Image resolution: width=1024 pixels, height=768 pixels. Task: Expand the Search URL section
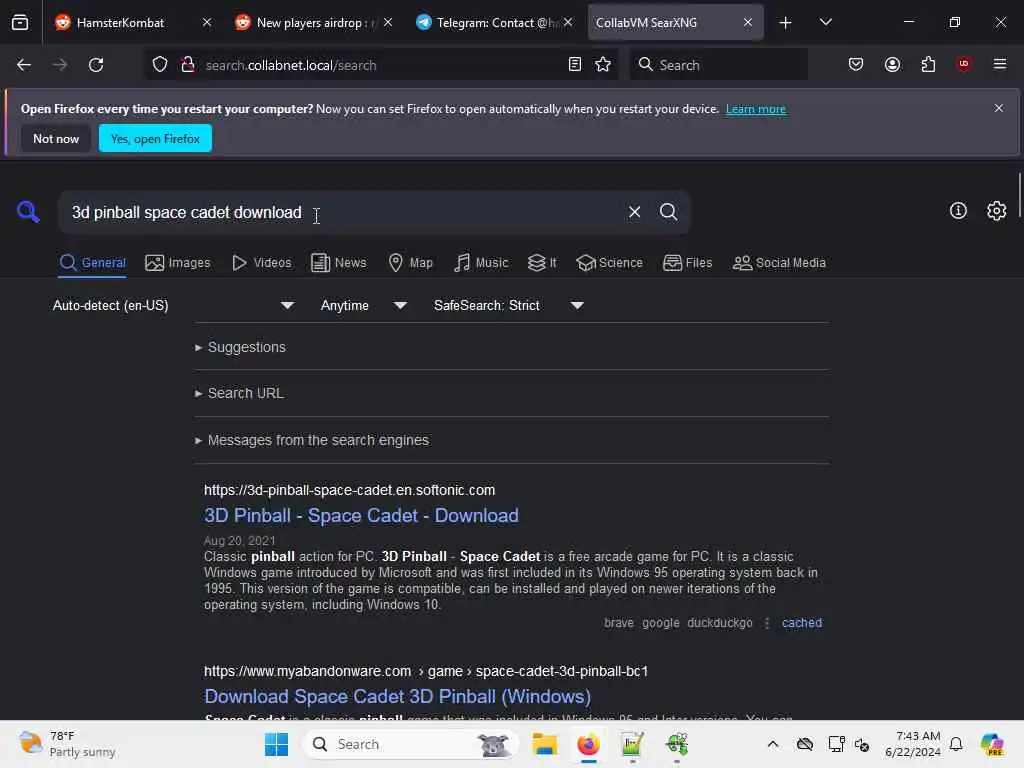(x=239, y=393)
